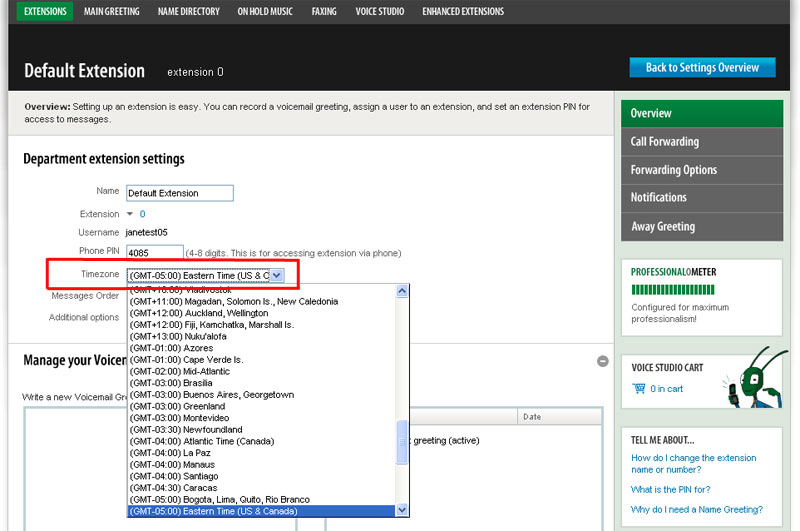This screenshot has width=800, height=531.
Task: Select Away Greeting in the side menu
Action: (x=702, y=226)
